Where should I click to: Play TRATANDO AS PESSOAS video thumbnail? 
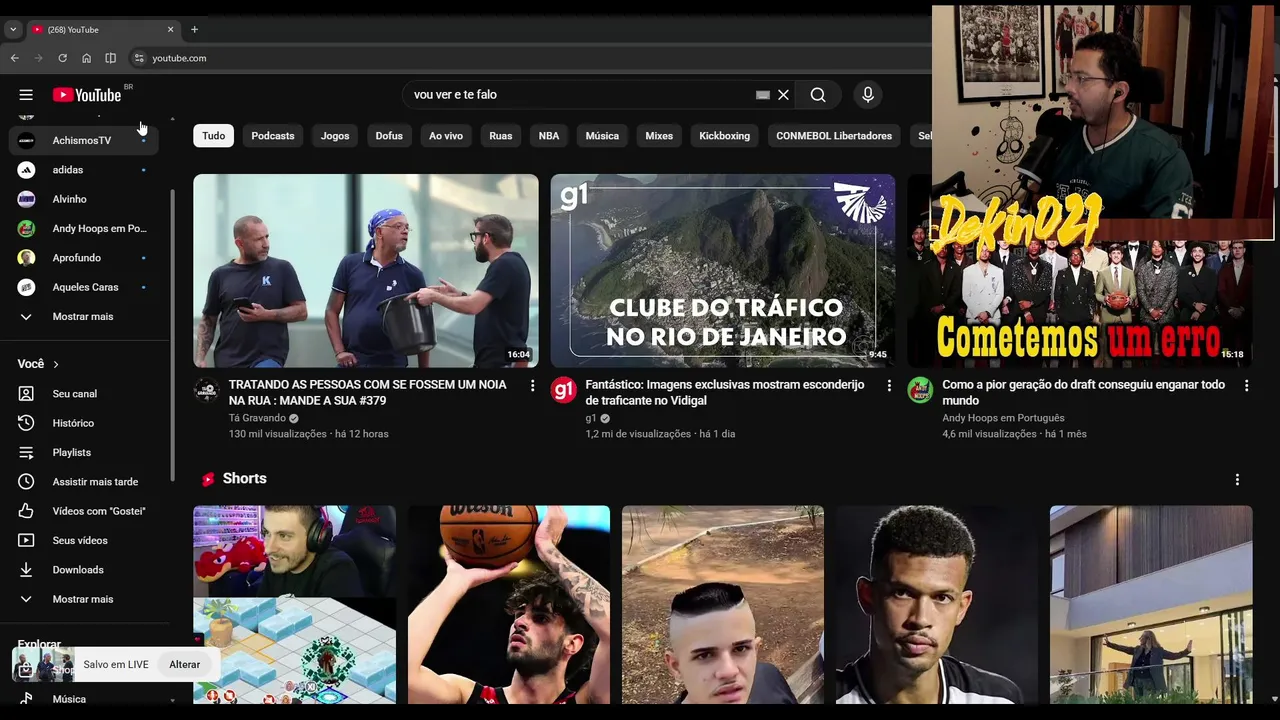coord(366,271)
